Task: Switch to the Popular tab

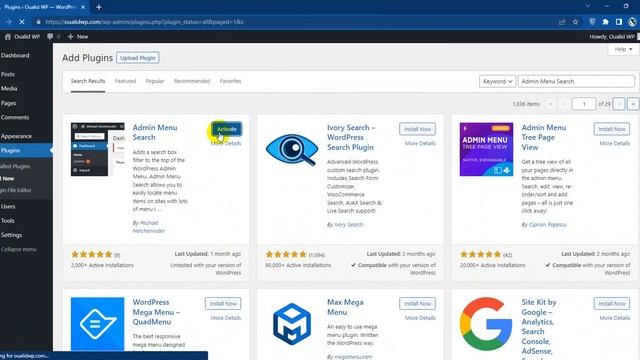Action: tap(155, 81)
